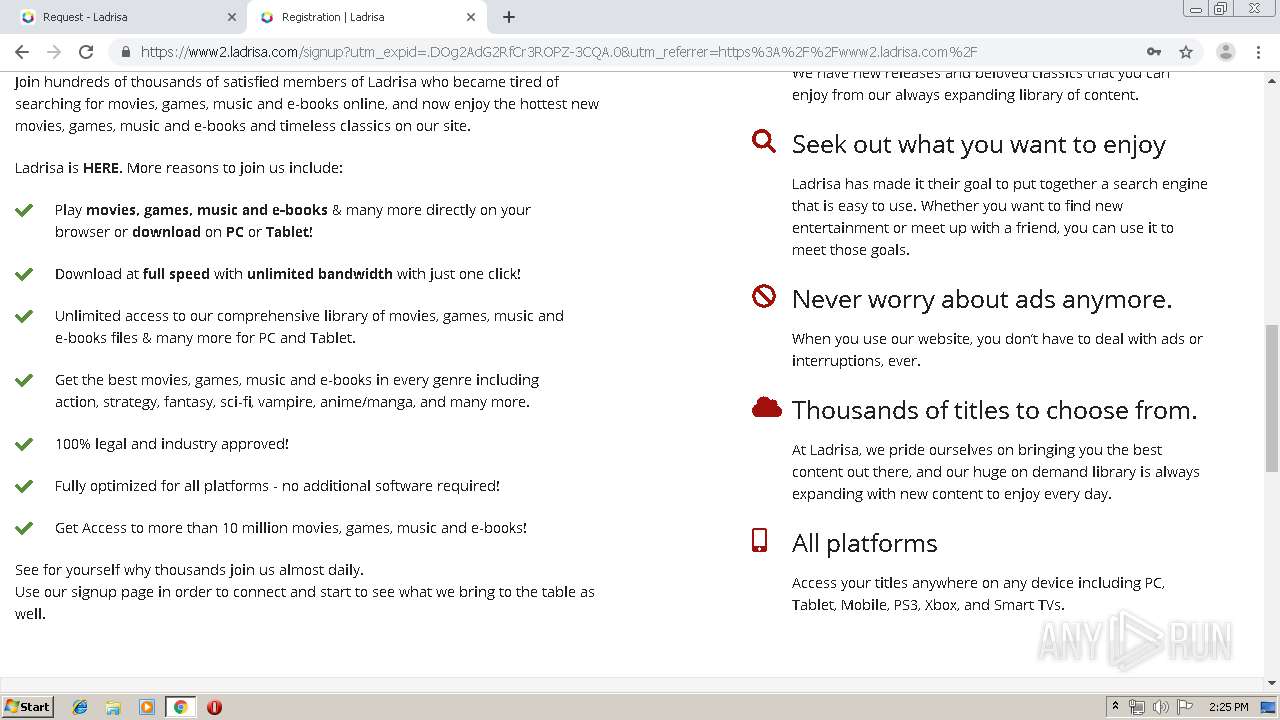Open a new browser tab
Viewport: 1280px width, 720px height.
click(509, 17)
